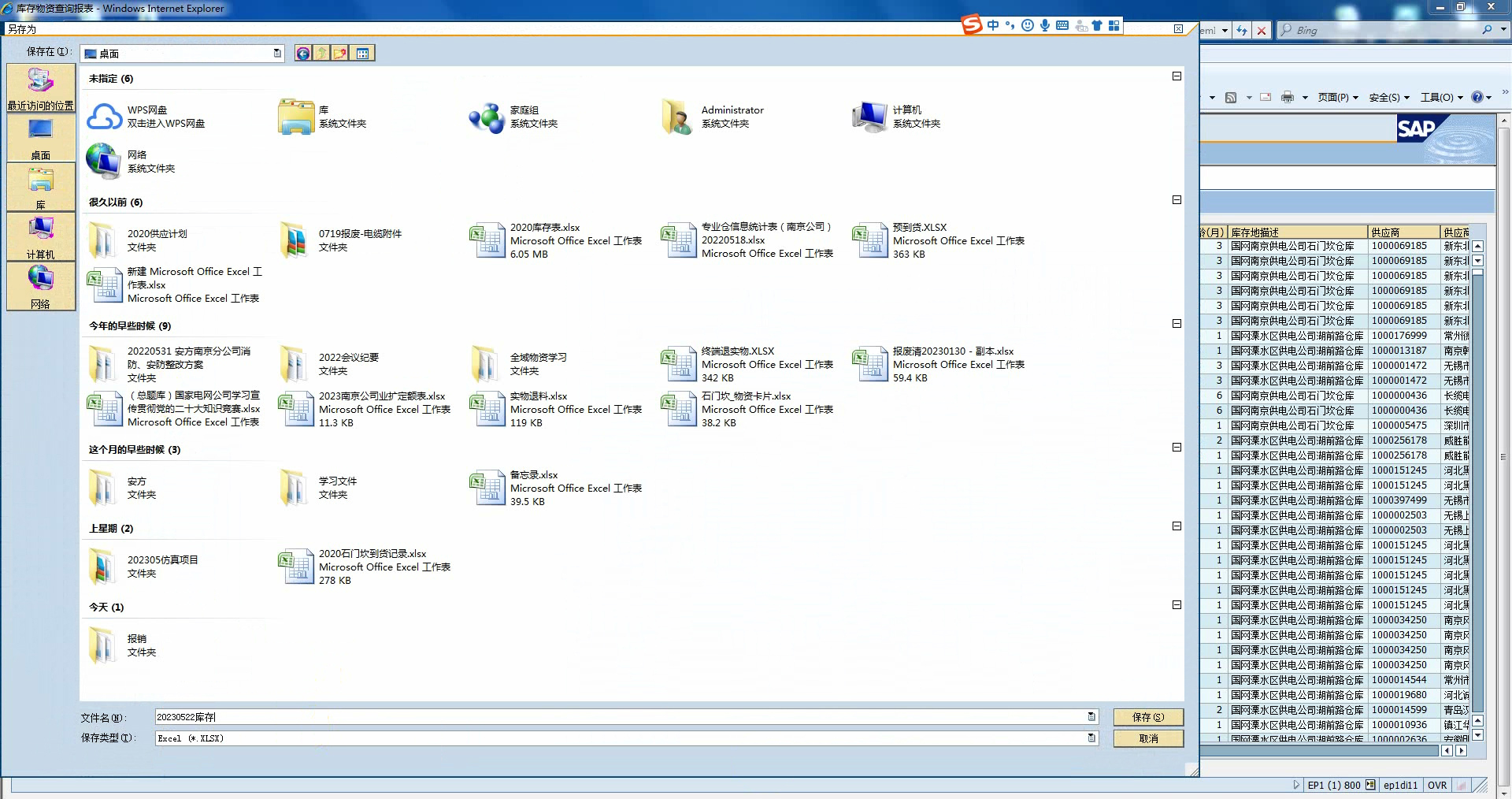Select the 2020库存表.xlsx file
The height and width of the screenshot is (799, 1512).
[543, 228]
